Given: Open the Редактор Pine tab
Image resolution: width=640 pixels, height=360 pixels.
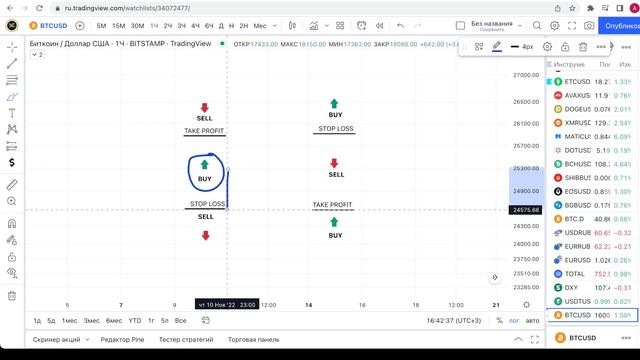Looking at the screenshot, I should 122,340.
